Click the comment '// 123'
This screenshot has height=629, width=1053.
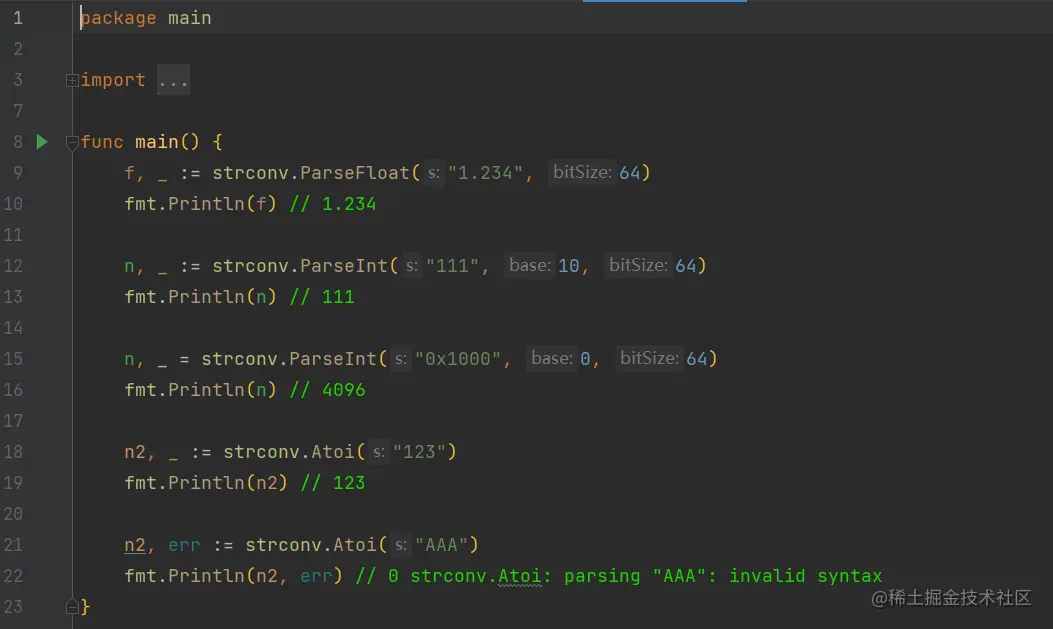tap(332, 483)
